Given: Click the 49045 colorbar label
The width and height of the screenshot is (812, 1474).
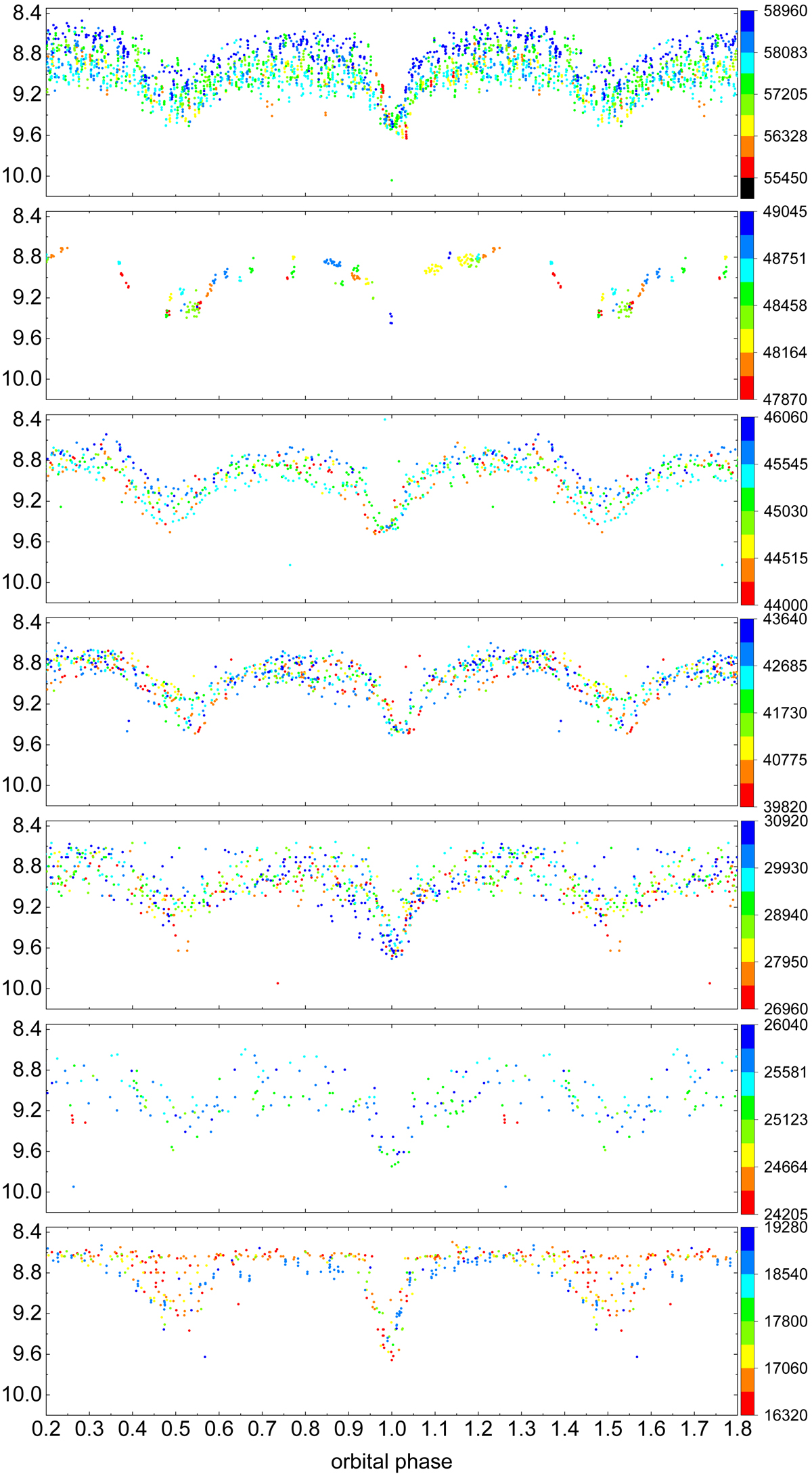Looking at the screenshot, I should tap(784, 213).
